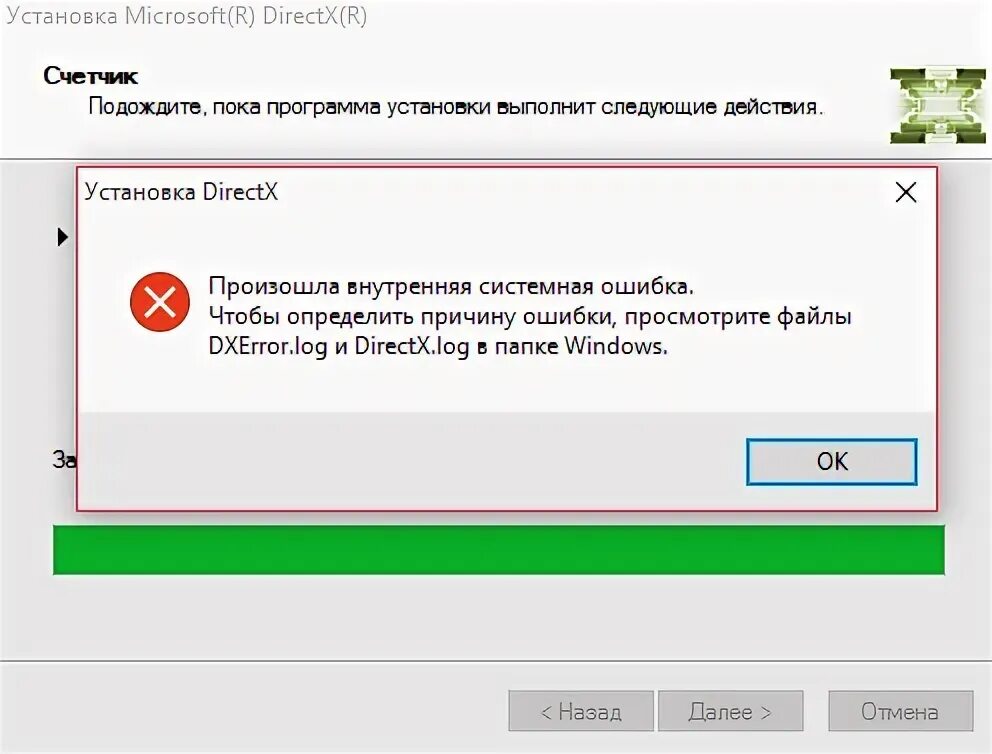Click the red error cross icon
Screen dimensions: 992x754
[x=160, y=302]
